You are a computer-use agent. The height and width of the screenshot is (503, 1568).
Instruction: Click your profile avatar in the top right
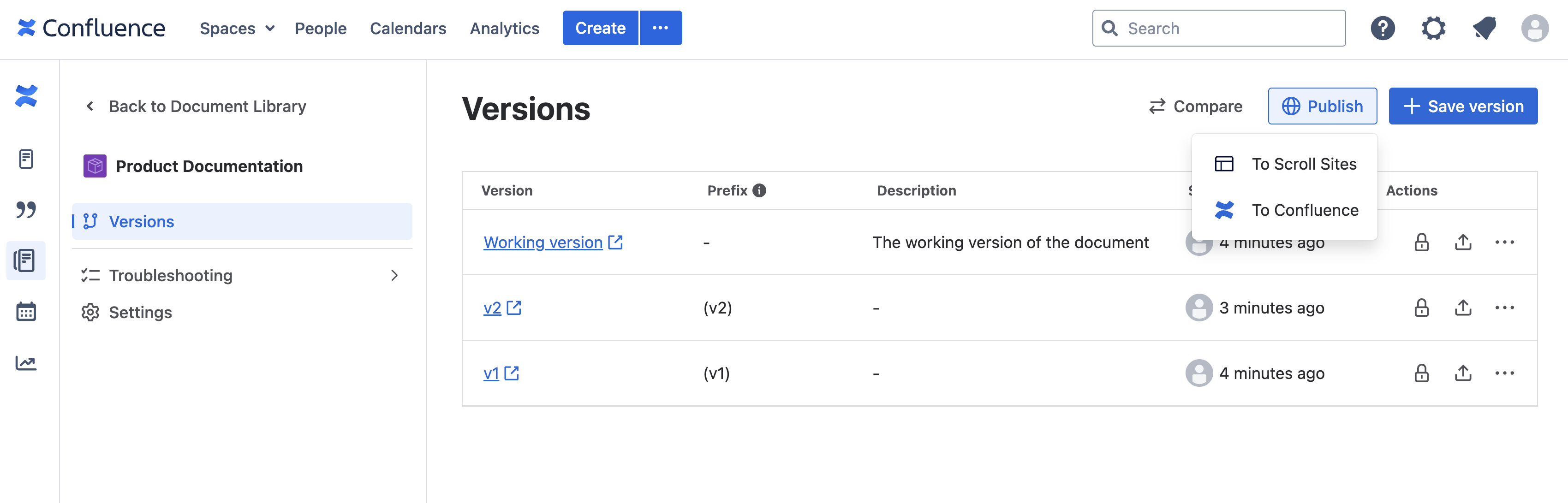[1534, 27]
